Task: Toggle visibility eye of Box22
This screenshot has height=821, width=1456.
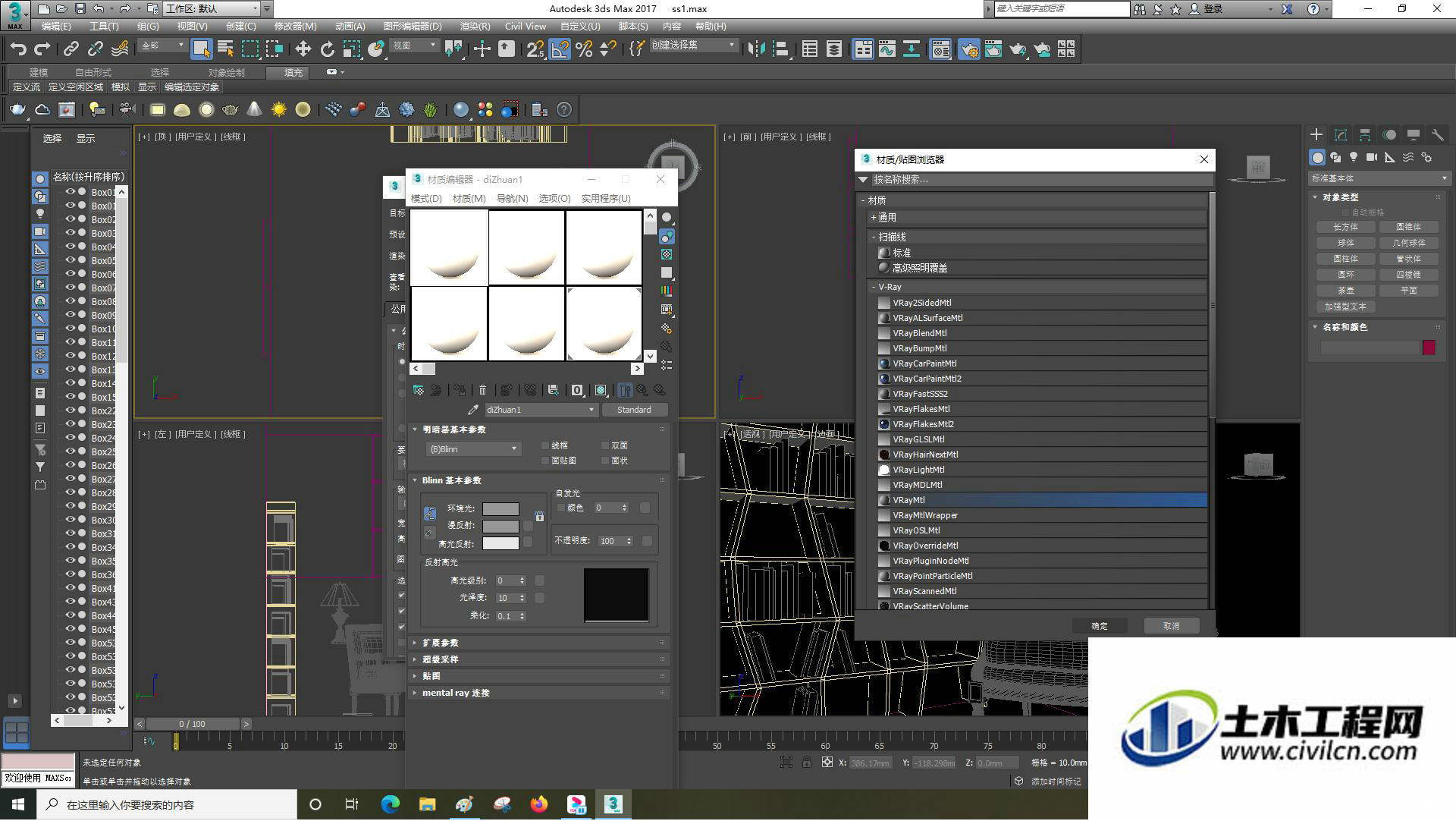Action: (70, 410)
